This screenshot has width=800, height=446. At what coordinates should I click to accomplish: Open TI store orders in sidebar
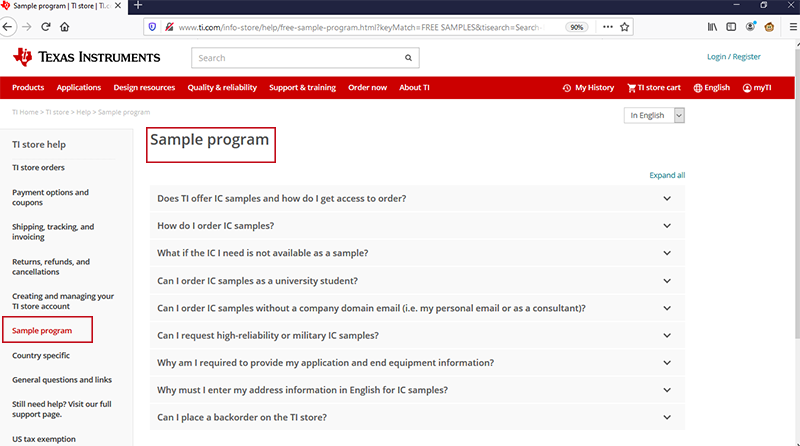[x=38, y=167]
